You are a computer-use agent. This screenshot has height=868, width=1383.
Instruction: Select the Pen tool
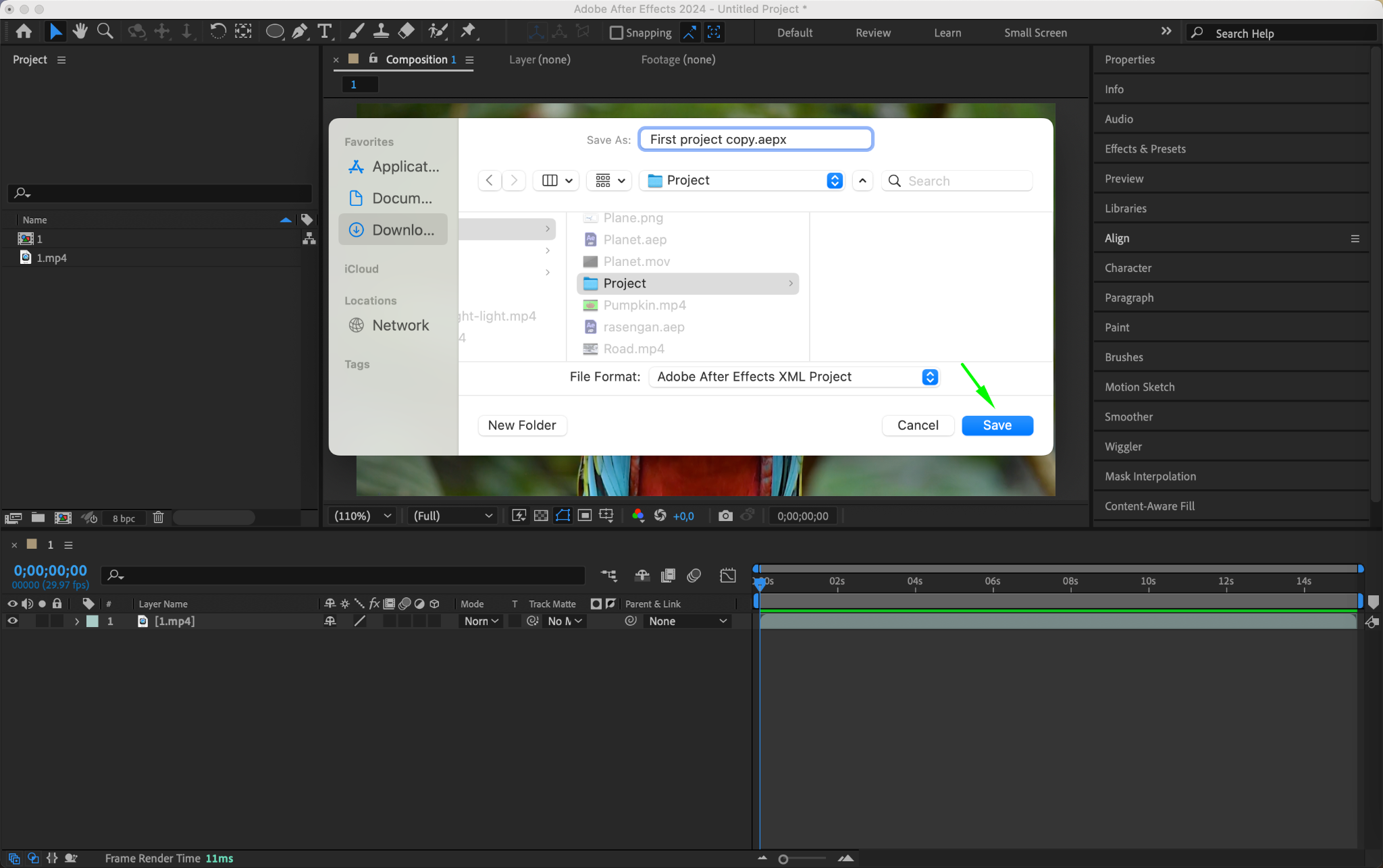click(x=299, y=31)
